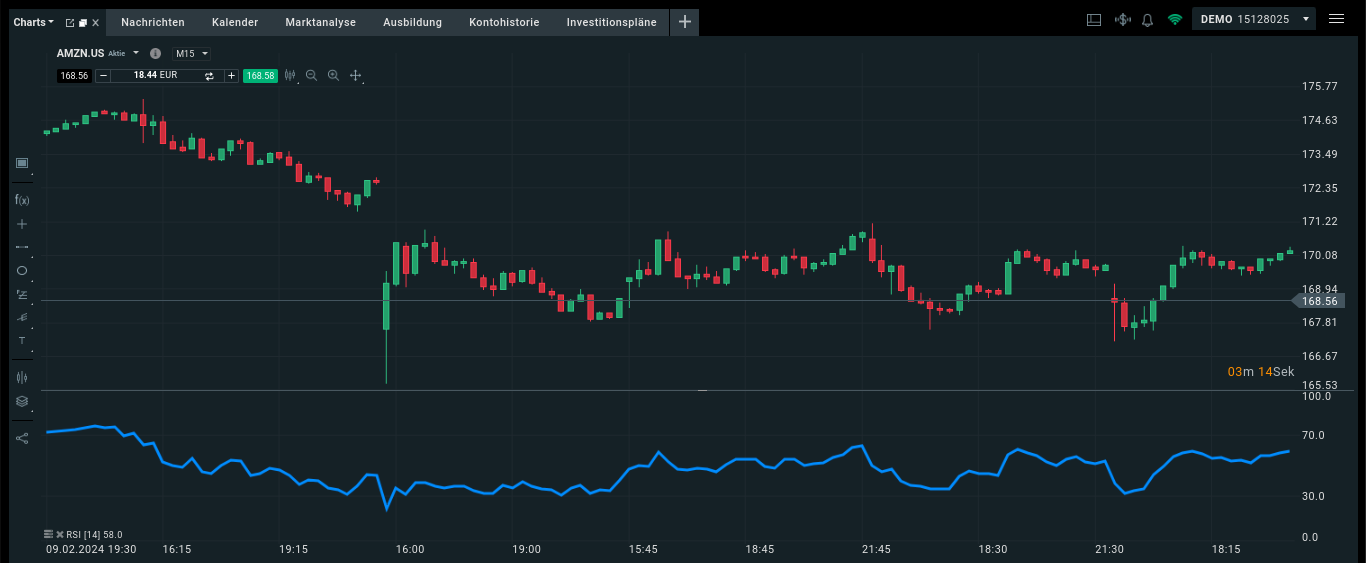This screenshot has width=1366, height=563.
Task: Click the candle countdown timer 03m 14Sek
Action: (1261, 372)
